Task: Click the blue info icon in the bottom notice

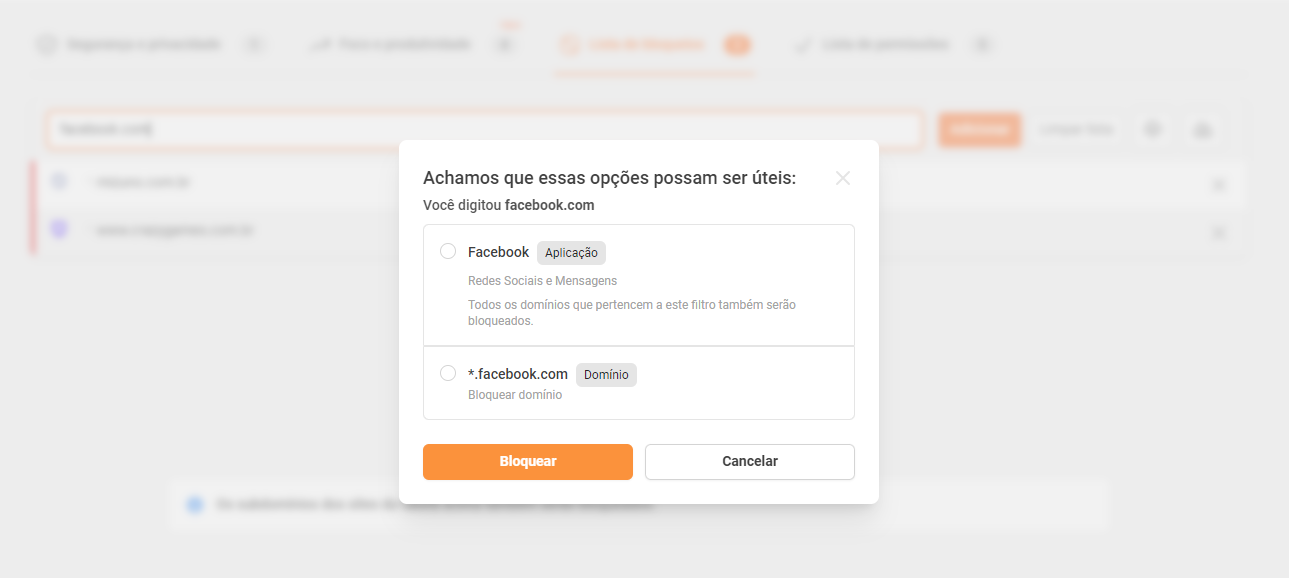Action: [194, 504]
